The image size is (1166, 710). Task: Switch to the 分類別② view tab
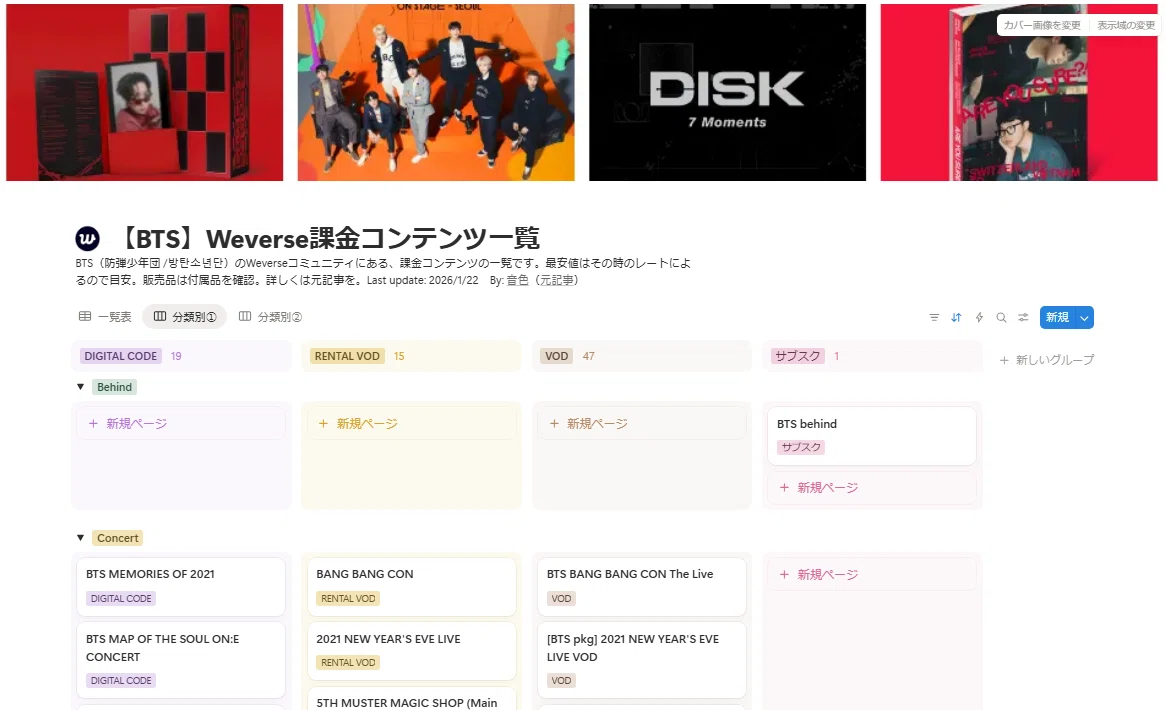point(270,317)
